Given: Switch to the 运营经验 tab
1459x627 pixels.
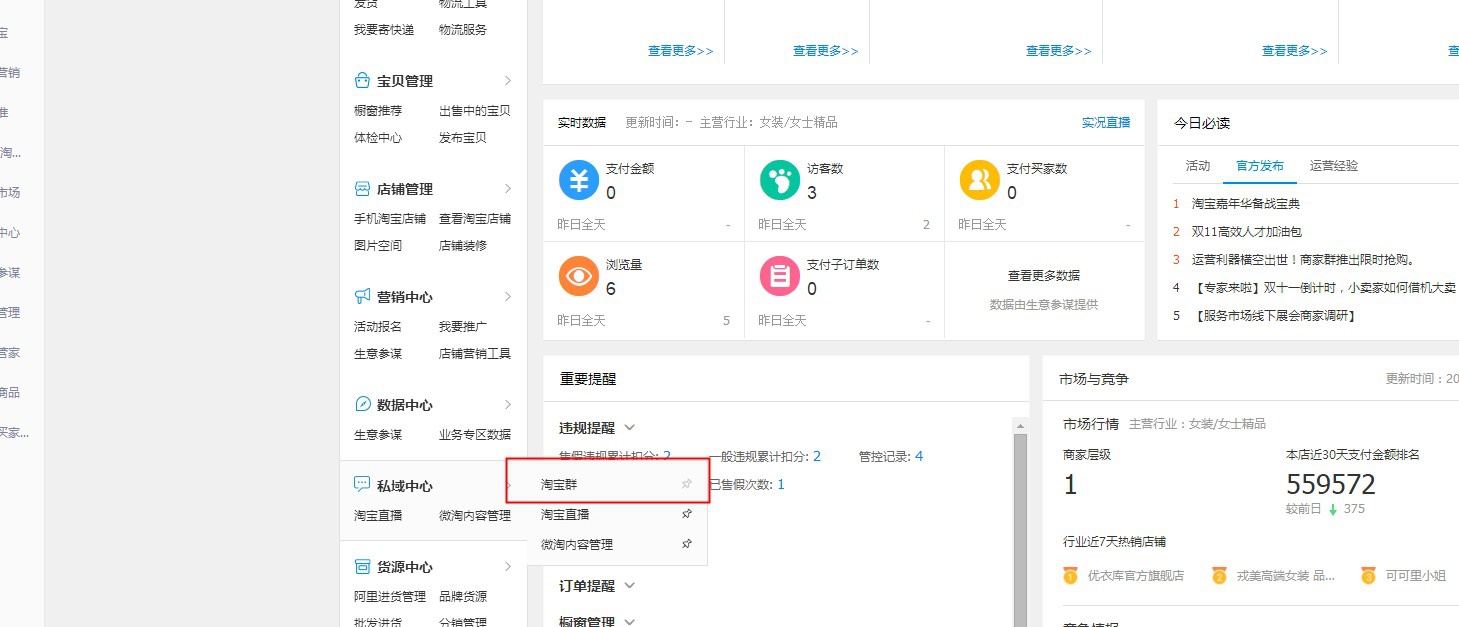Looking at the screenshot, I should pos(1334,166).
